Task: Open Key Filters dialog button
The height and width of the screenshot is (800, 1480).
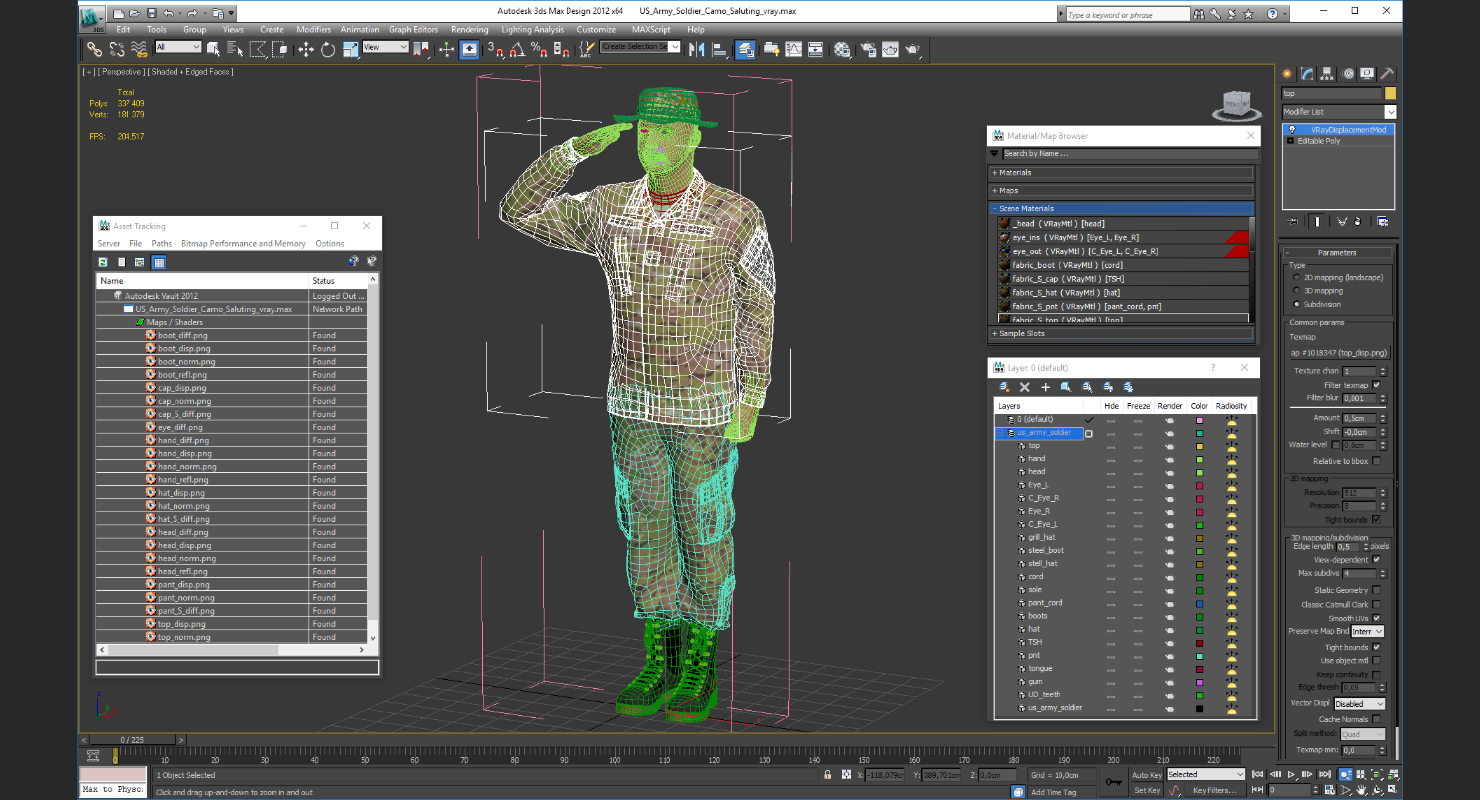Action: [1213, 790]
